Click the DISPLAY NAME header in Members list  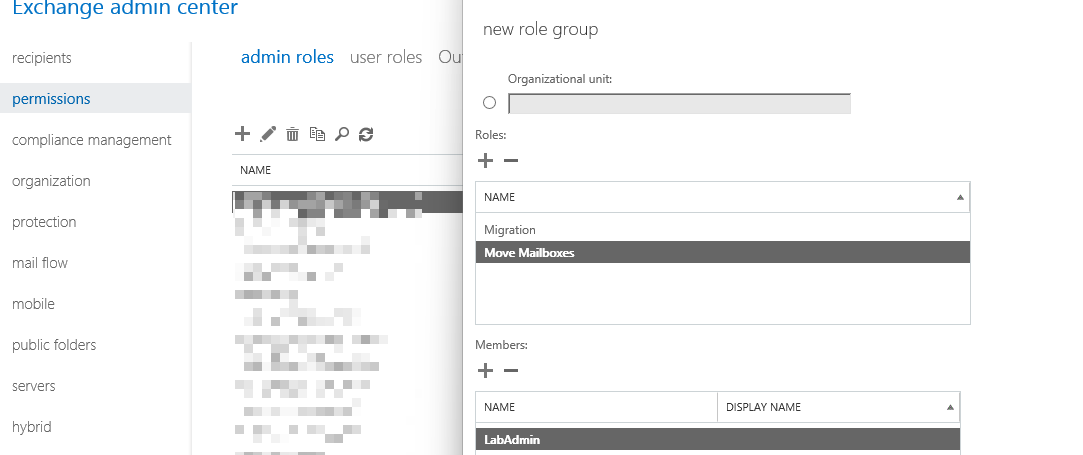pyautogui.click(x=763, y=407)
